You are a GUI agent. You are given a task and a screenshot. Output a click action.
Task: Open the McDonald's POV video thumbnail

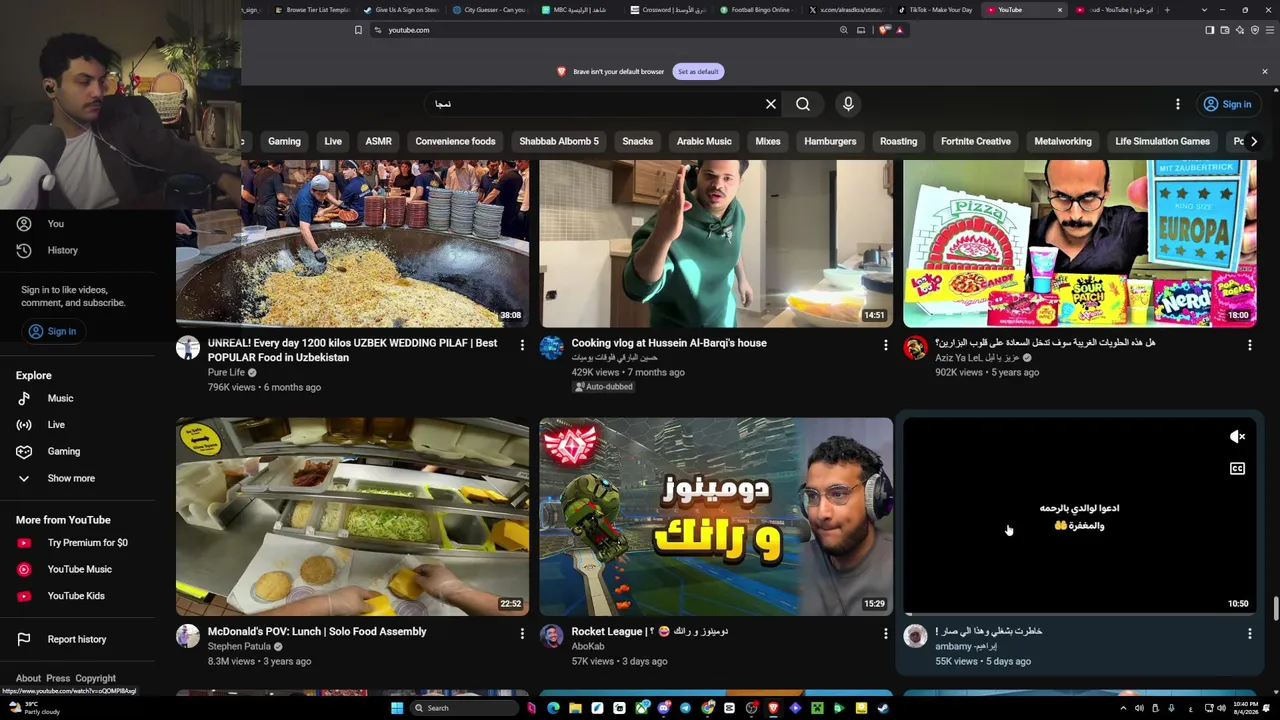(x=352, y=516)
